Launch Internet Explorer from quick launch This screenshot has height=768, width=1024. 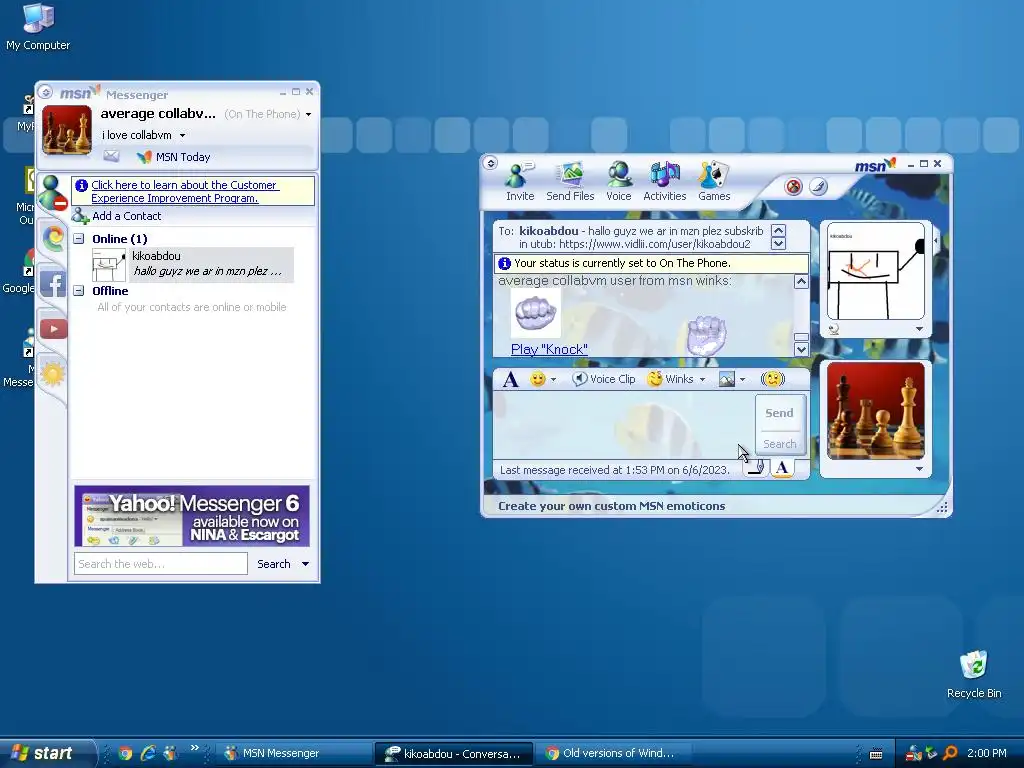tap(148, 753)
